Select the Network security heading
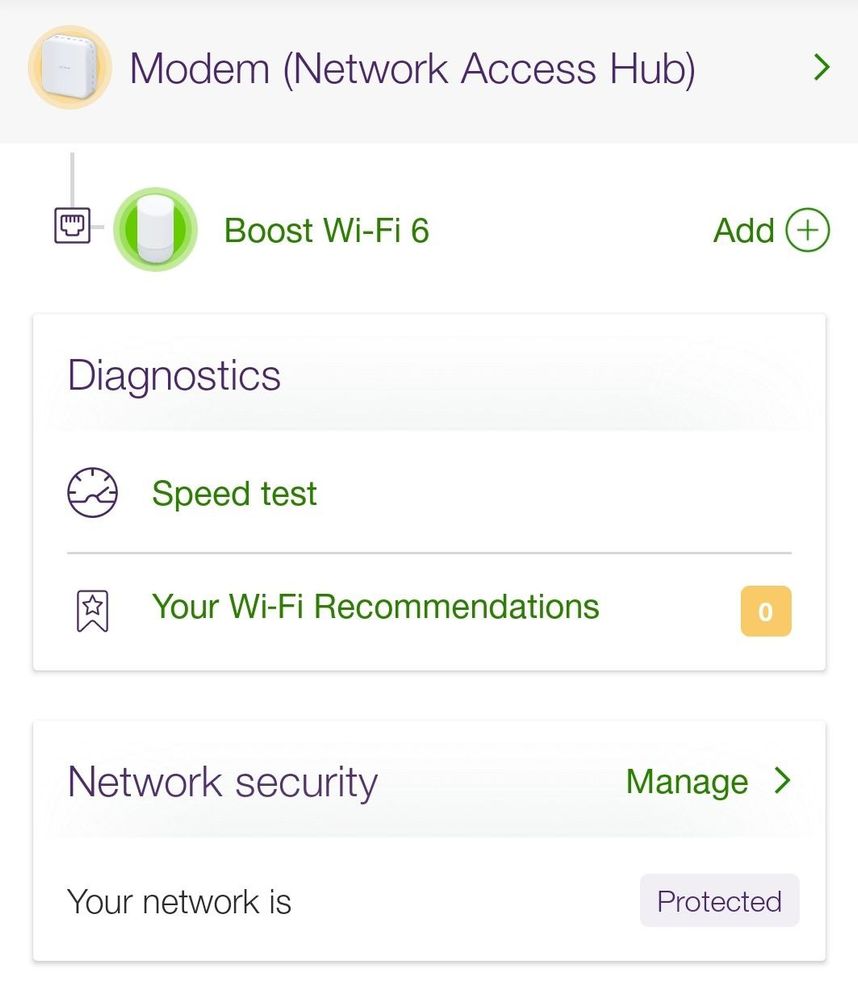This screenshot has width=858, height=998. (222, 781)
